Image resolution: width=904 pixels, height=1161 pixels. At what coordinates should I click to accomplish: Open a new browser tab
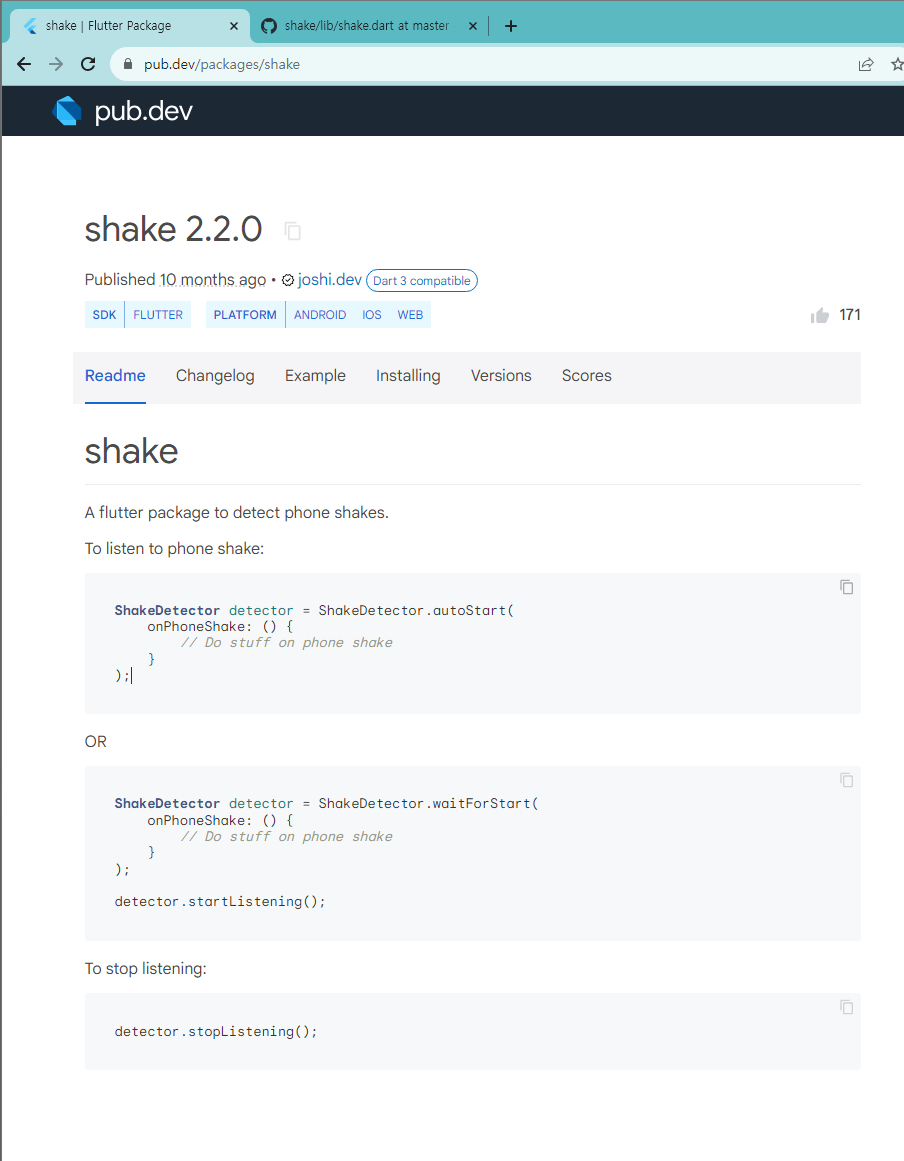click(x=511, y=26)
